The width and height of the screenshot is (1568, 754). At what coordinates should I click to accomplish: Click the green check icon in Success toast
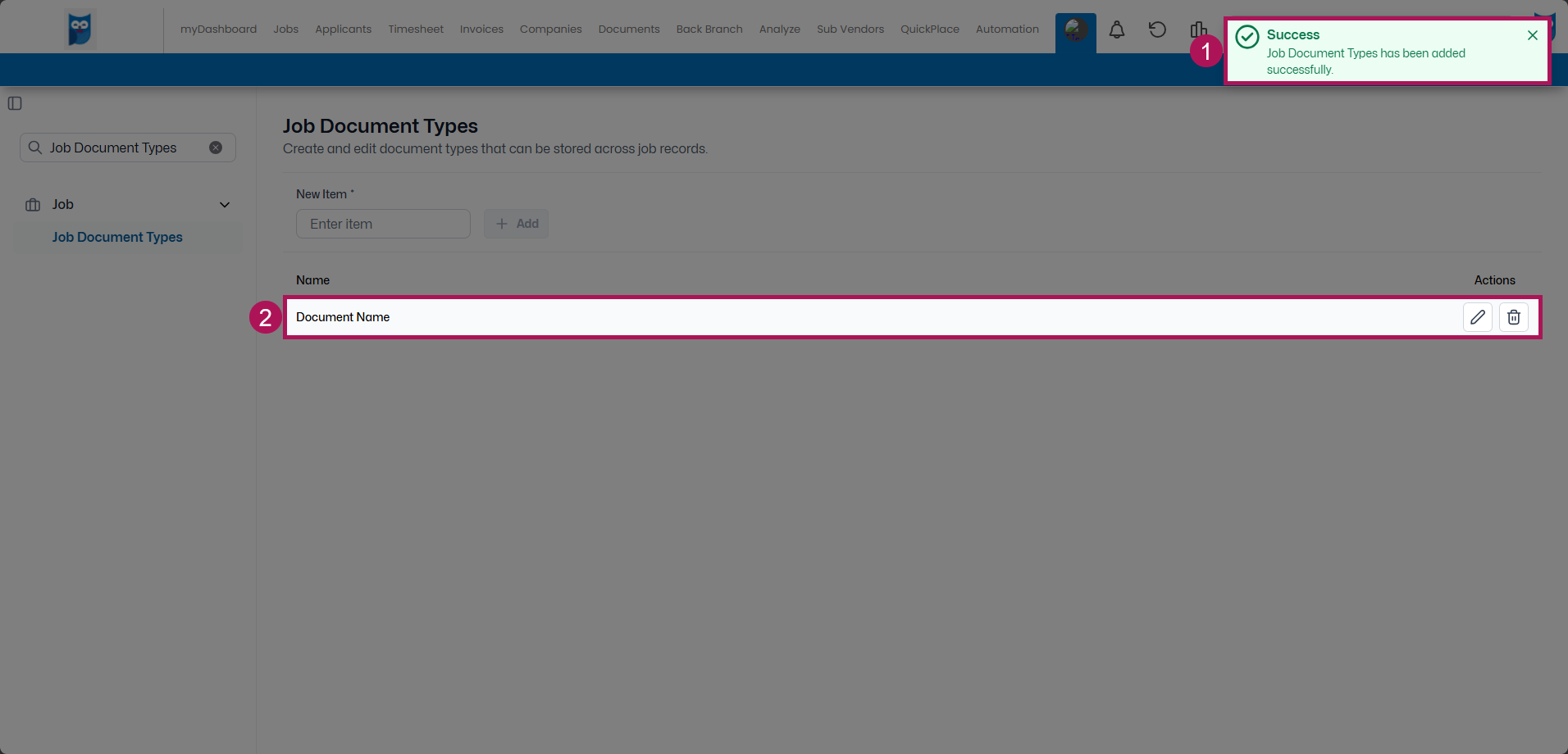coord(1247,37)
